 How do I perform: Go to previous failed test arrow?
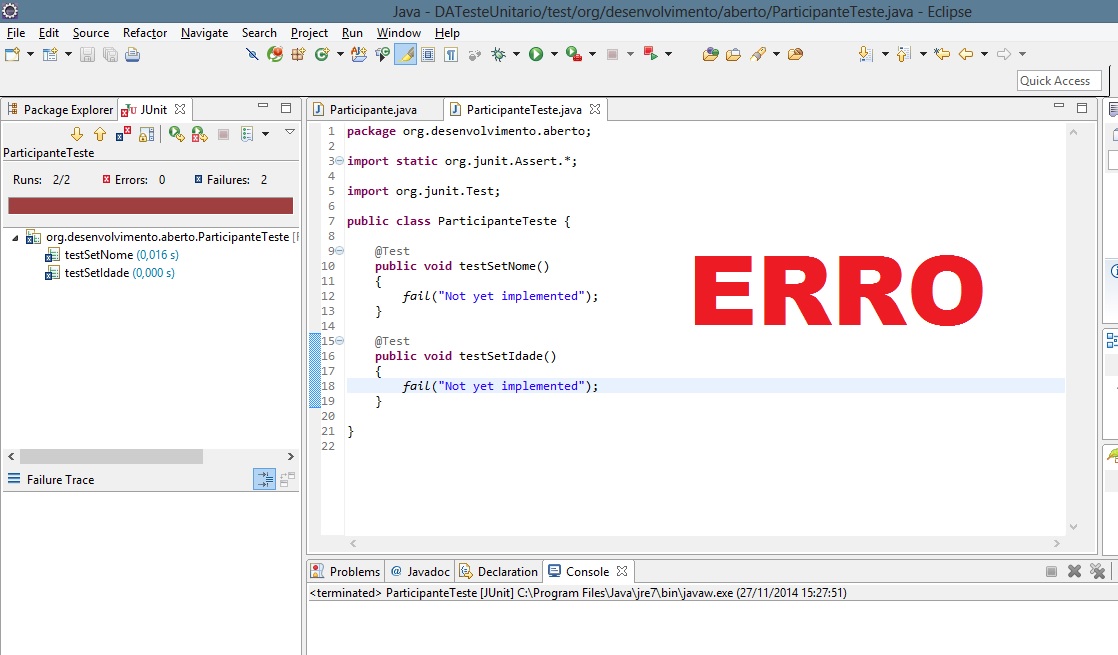click(100, 134)
